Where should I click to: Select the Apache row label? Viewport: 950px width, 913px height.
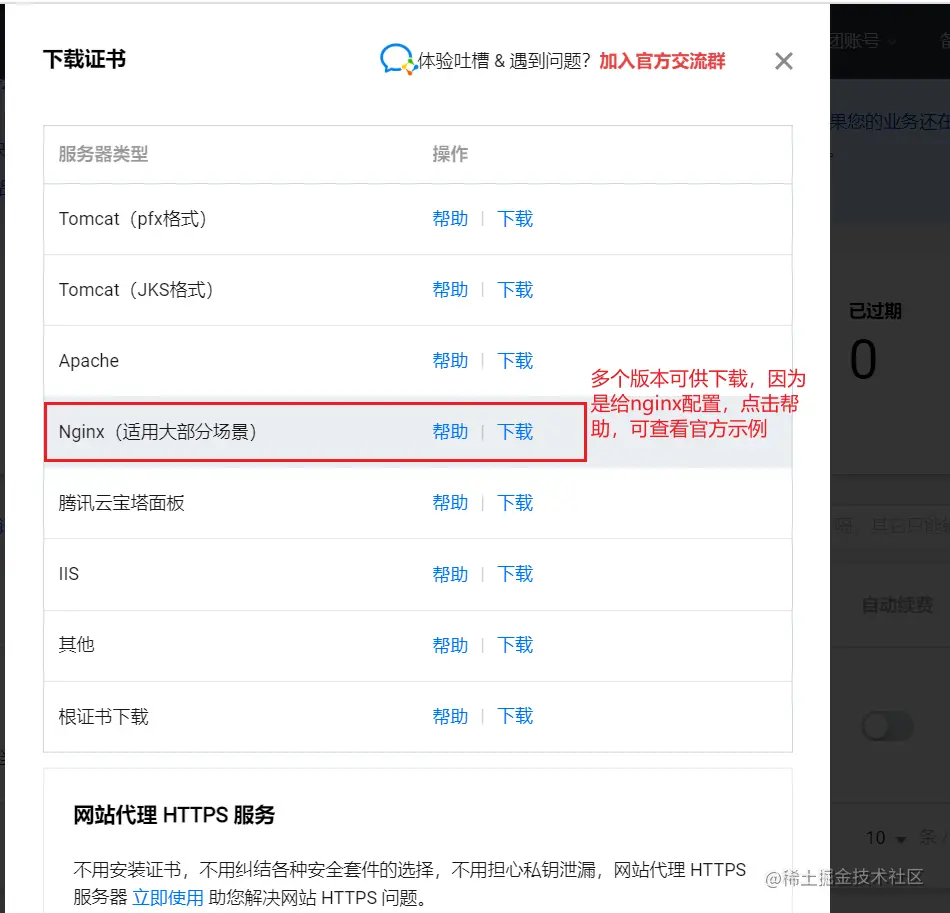88,361
